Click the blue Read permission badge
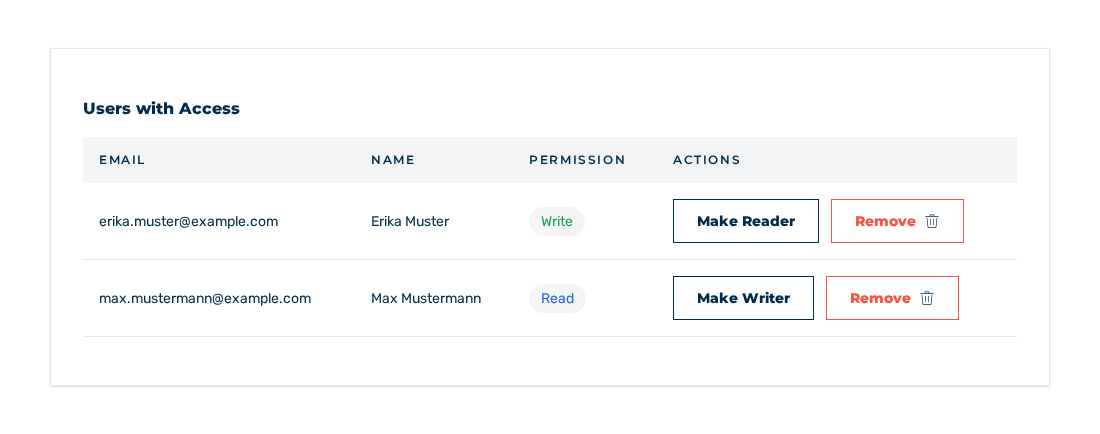Image resolution: width=1100 pixels, height=434 pixels. click(x=557, y=299)
